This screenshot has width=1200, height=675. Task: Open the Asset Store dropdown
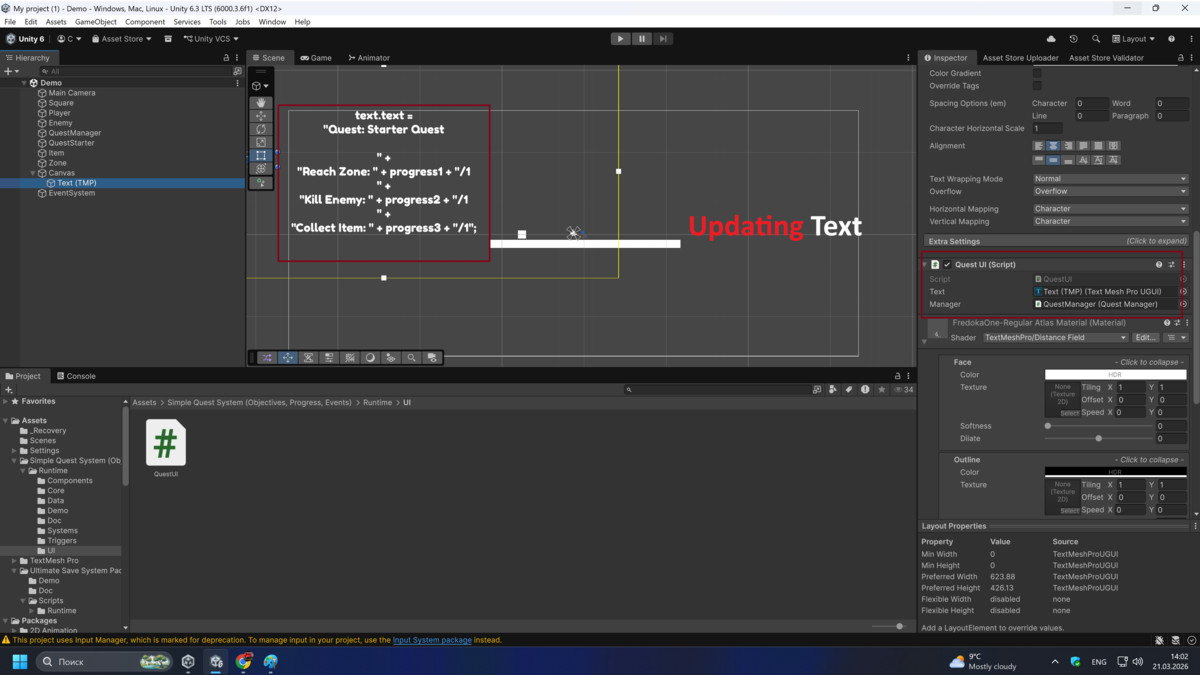pos(122,39)
